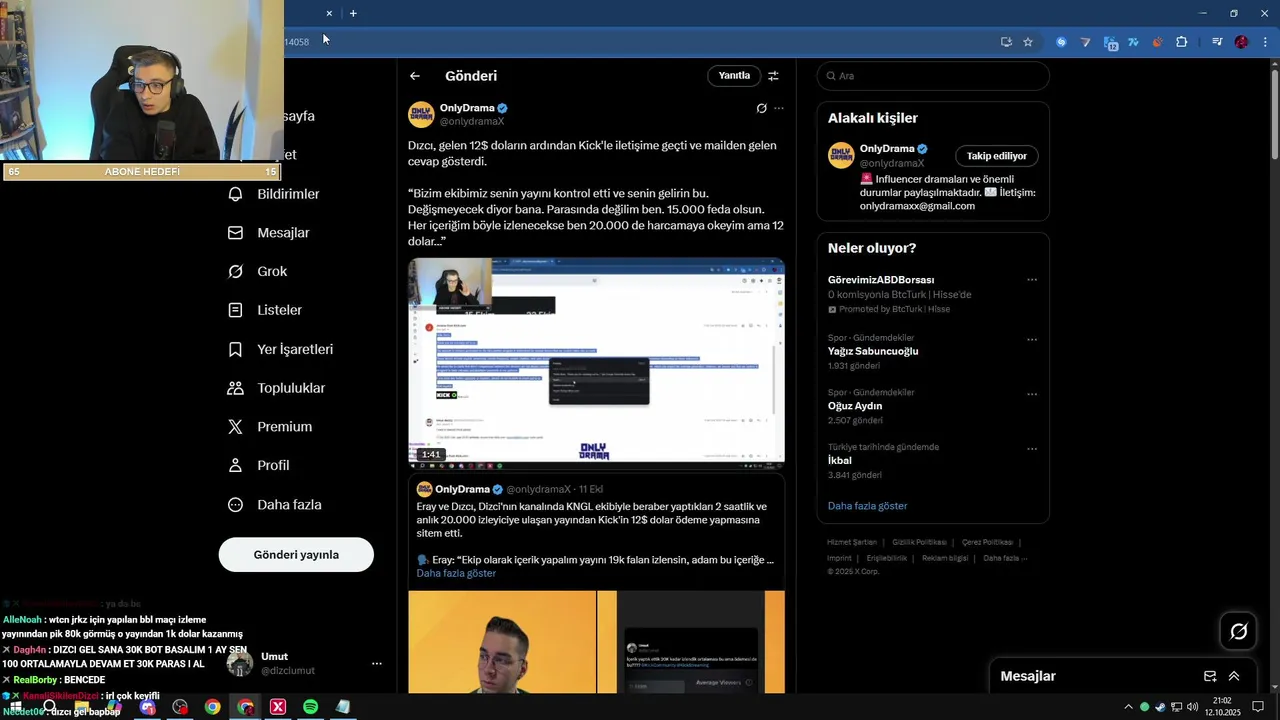Open options for İkbal trend
Image resolution: width=1280 pixels, height=720 pixels.
pos(1032,448)
